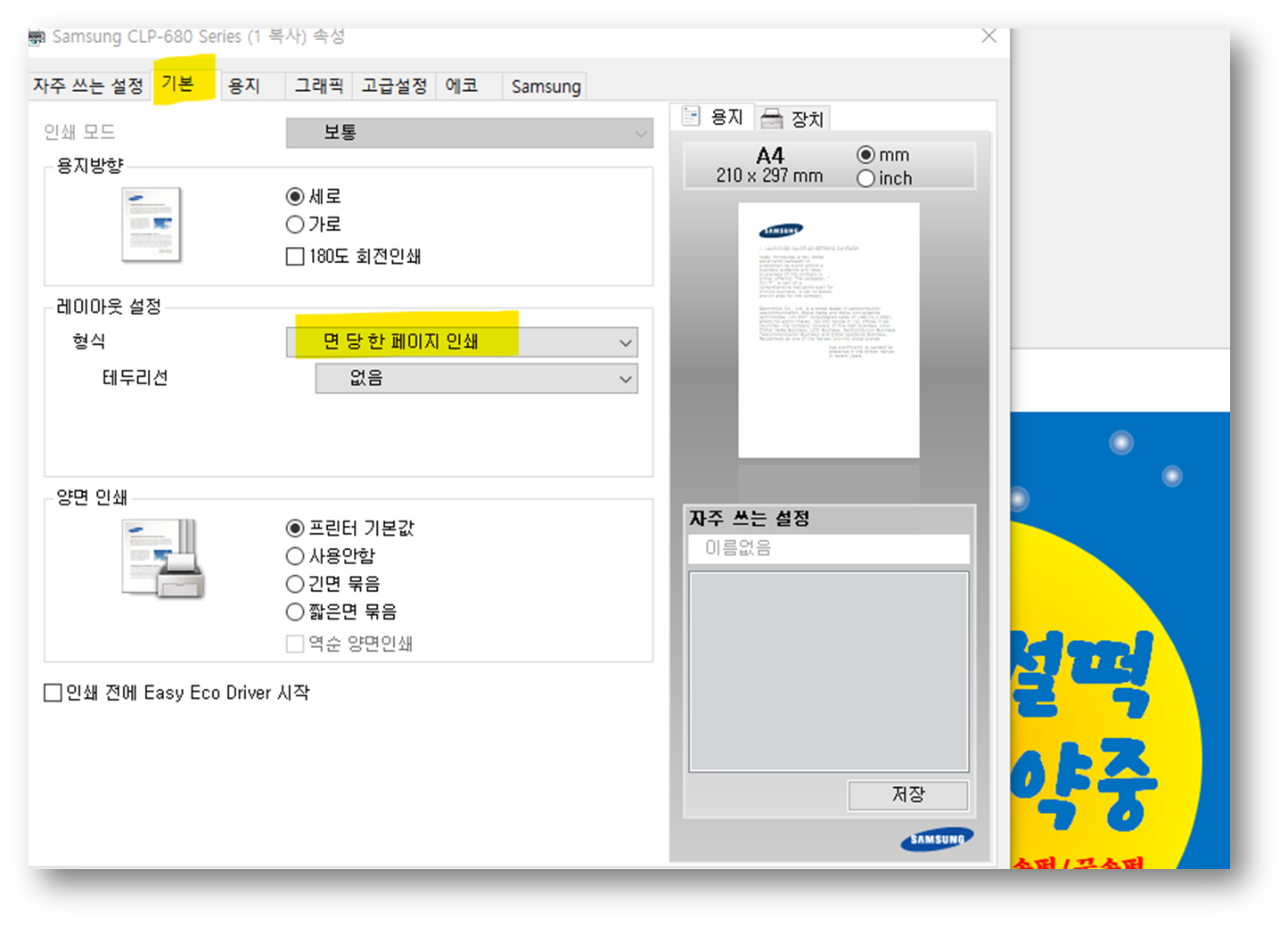Select 프린터 기본값 duplex option
1288x927 pixels.
350,528
